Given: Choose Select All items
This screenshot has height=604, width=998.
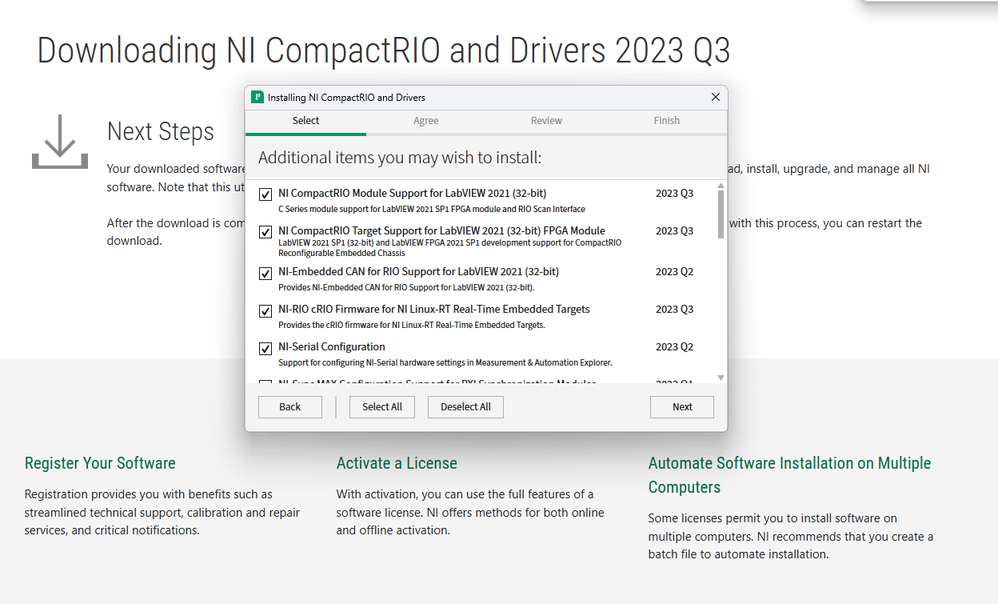Looking at the screenshot, I should [x=382, y=407].
